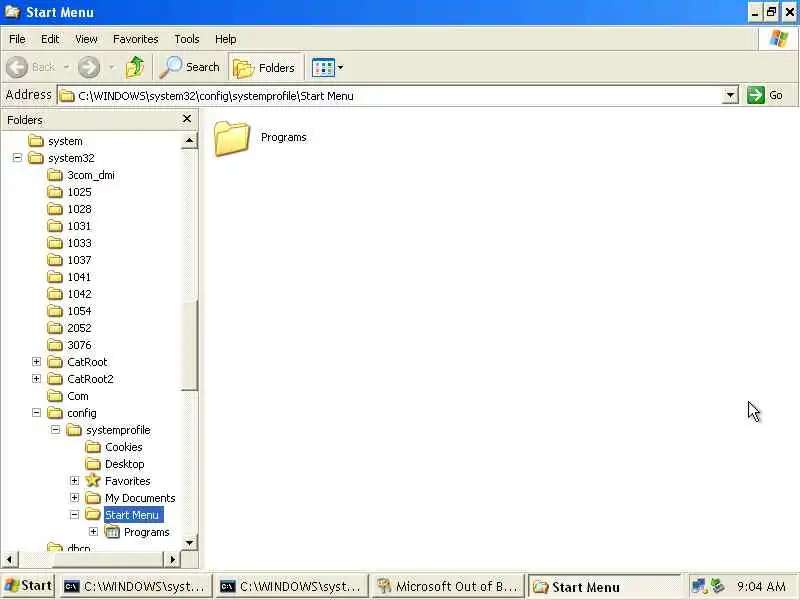Select folder icon for 1037

point(55,260)
